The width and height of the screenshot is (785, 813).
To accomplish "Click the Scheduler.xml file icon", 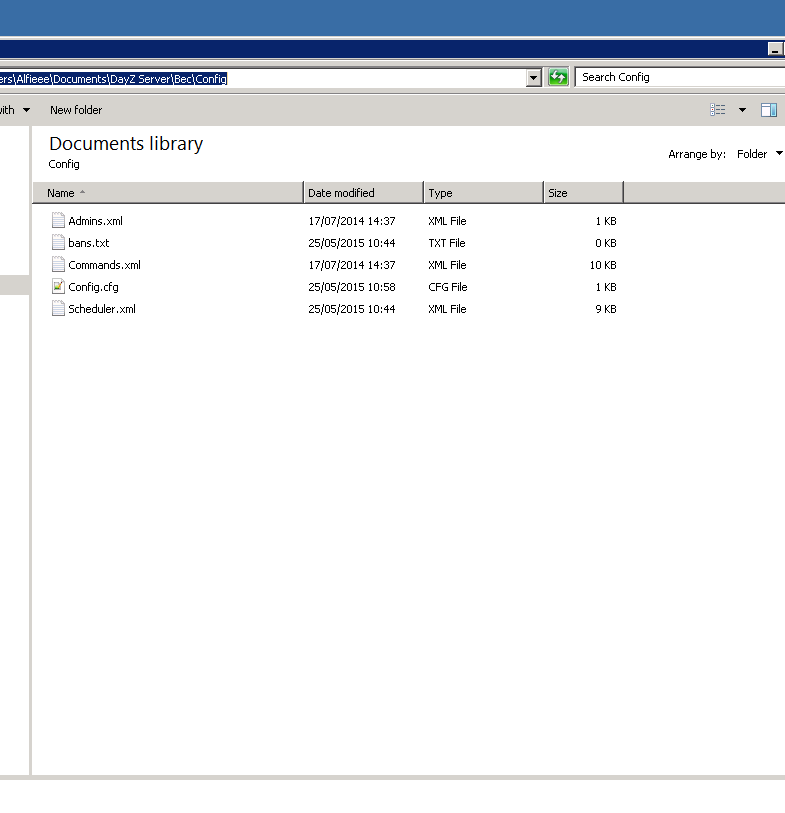I will (58, 309).
